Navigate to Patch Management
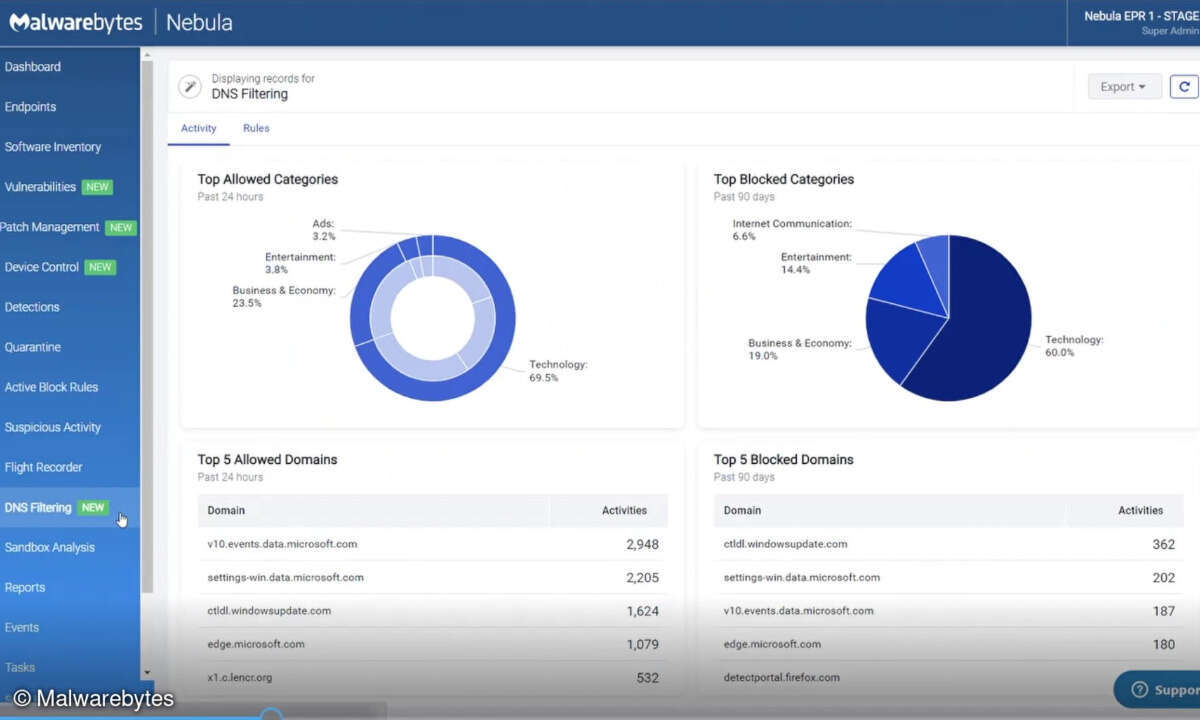This screenshot has height=720, width=1200. click(x=50, y=227)
